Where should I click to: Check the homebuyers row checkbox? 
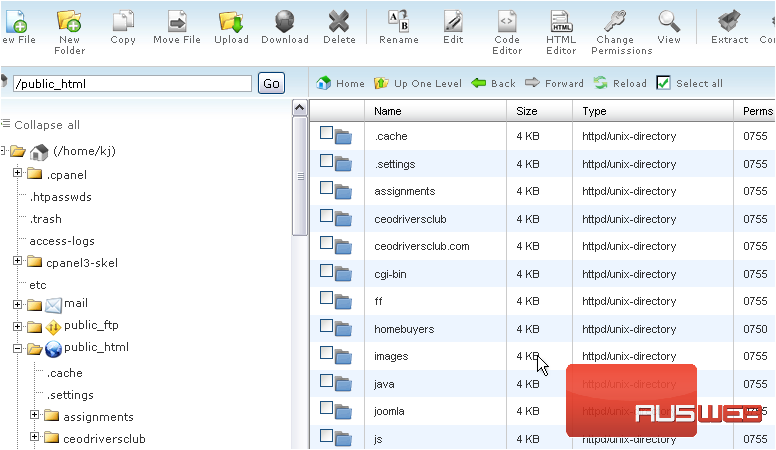click(326, 325)
